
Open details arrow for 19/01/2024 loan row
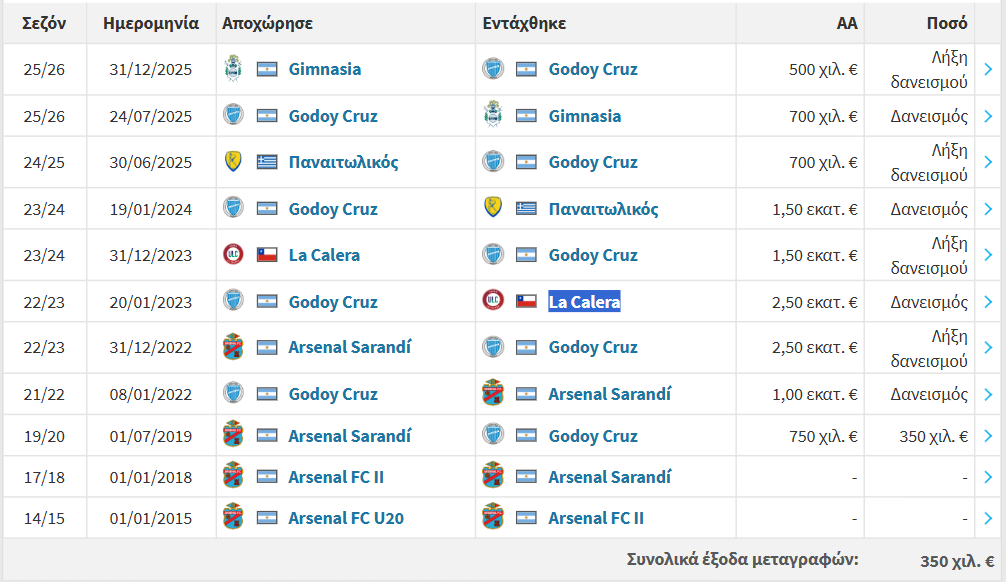click(988, 209)
